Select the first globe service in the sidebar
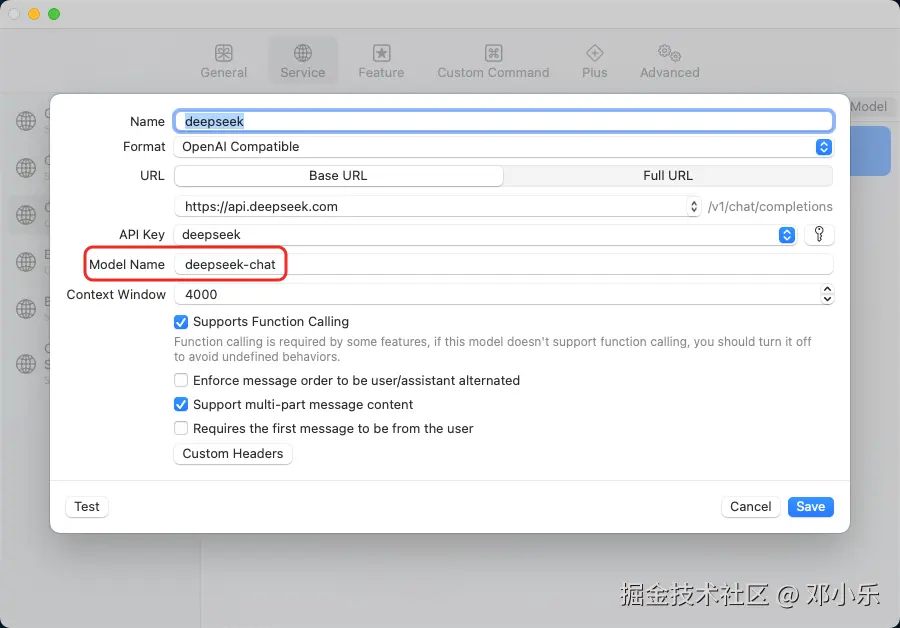 coord(26,121)
